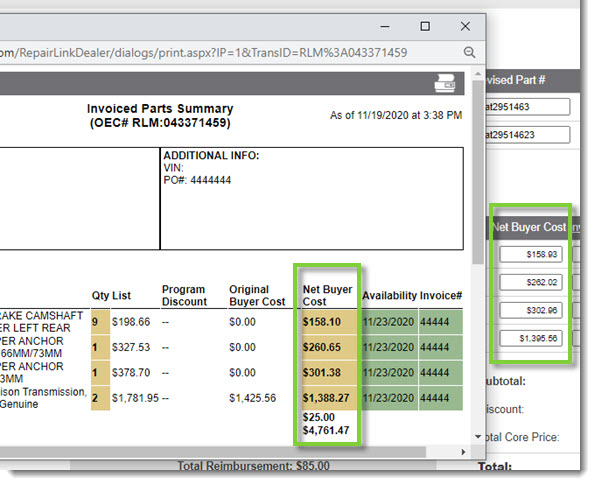
Task: Click the vertical scrollbar thumb
Action: pos(478,172)
